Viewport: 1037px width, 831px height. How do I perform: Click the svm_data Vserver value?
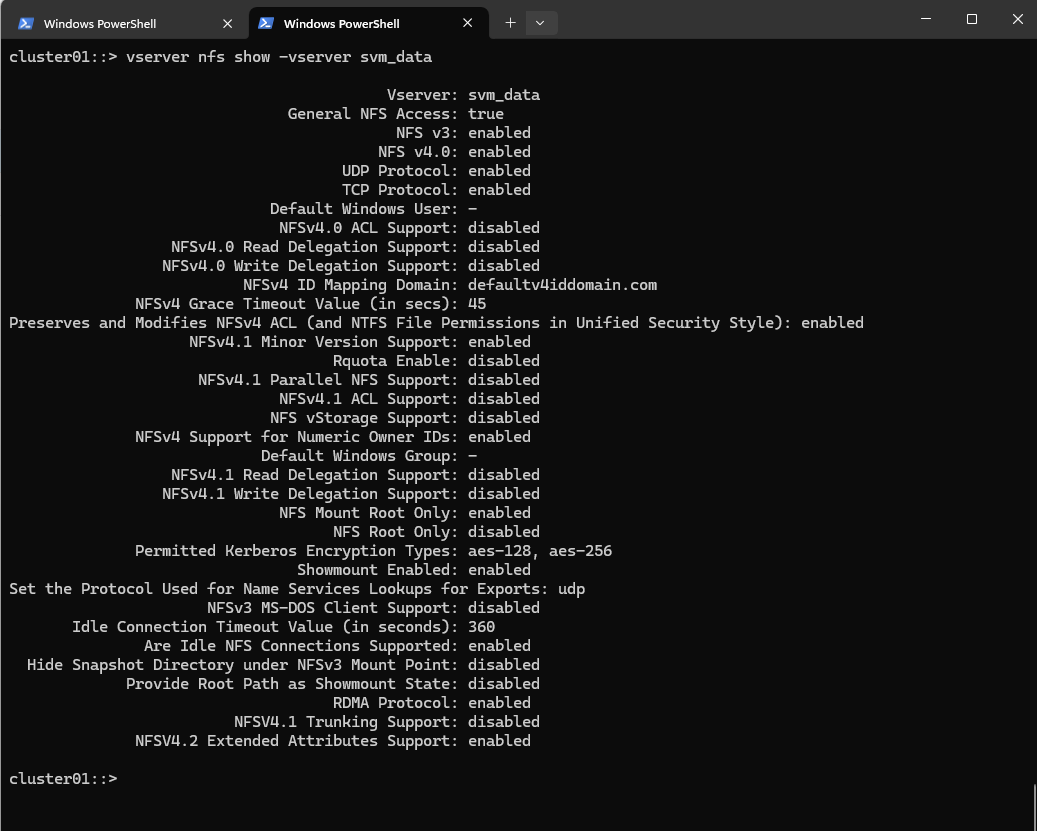[x=504, y=95]
